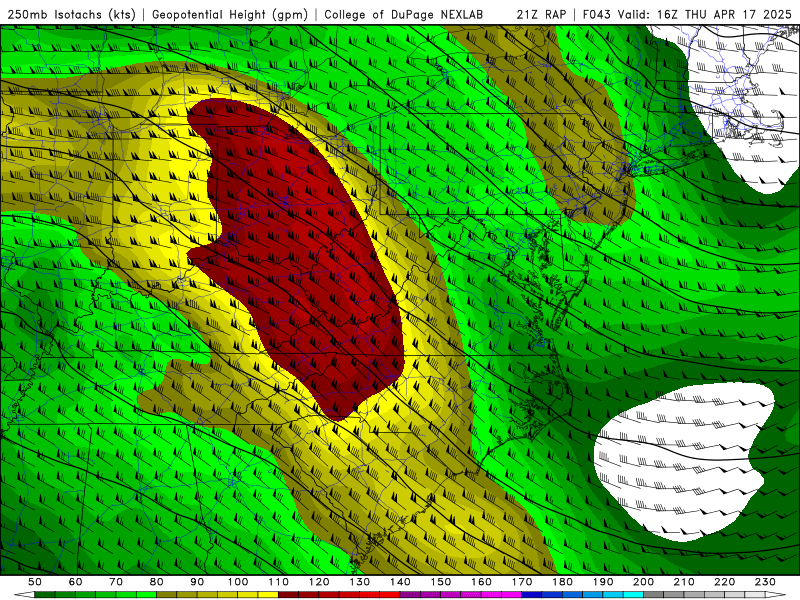Select the dark gray swatch starting at 200
The image size is (800, 600).
pyautogui.click(x=654, y=594)
